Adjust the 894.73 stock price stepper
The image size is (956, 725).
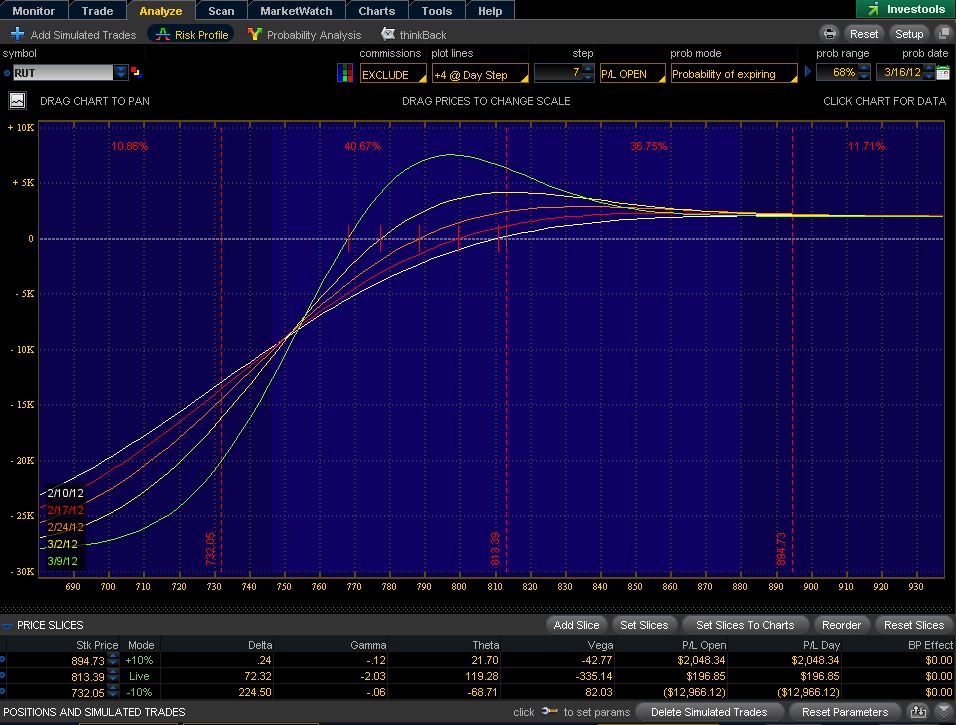pos(113,660)
